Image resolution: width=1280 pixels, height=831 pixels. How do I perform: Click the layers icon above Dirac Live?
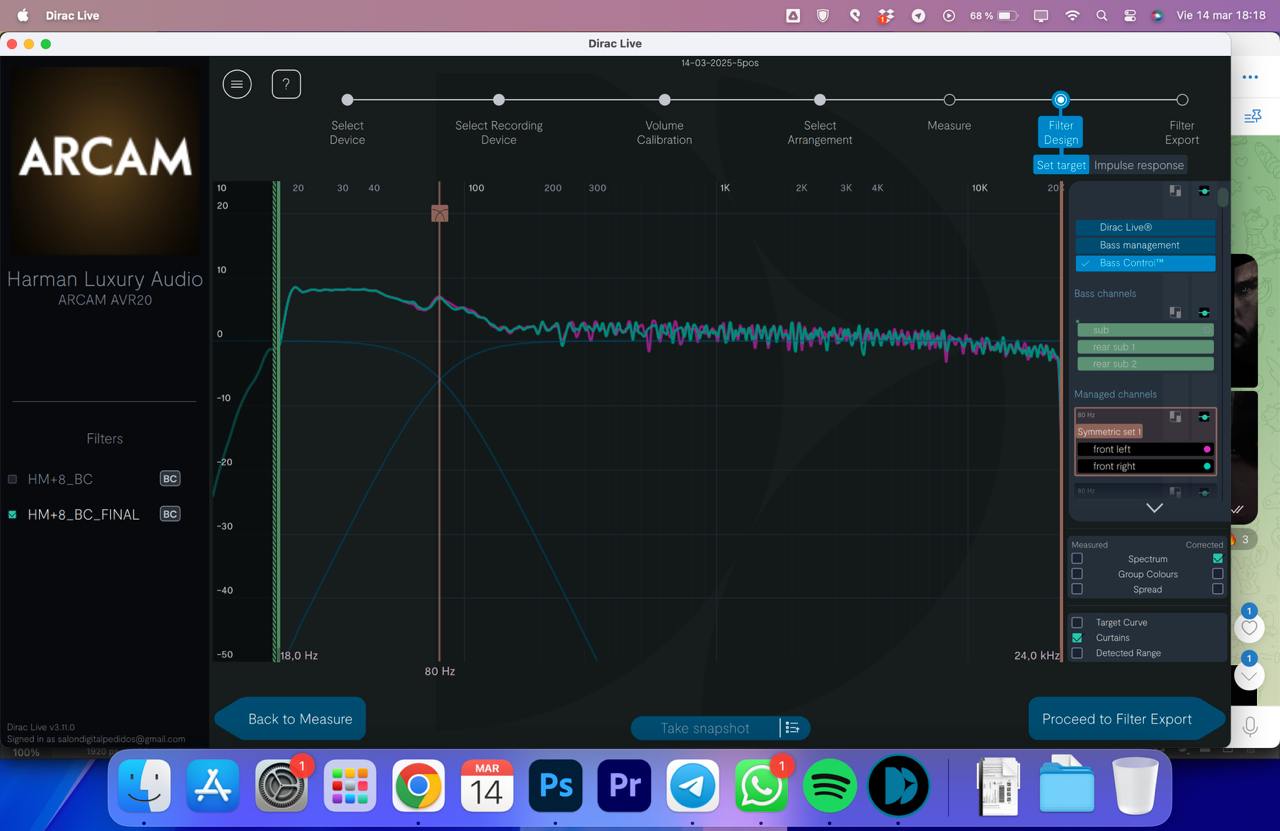pyautogui.click(x=1176, y=191)
